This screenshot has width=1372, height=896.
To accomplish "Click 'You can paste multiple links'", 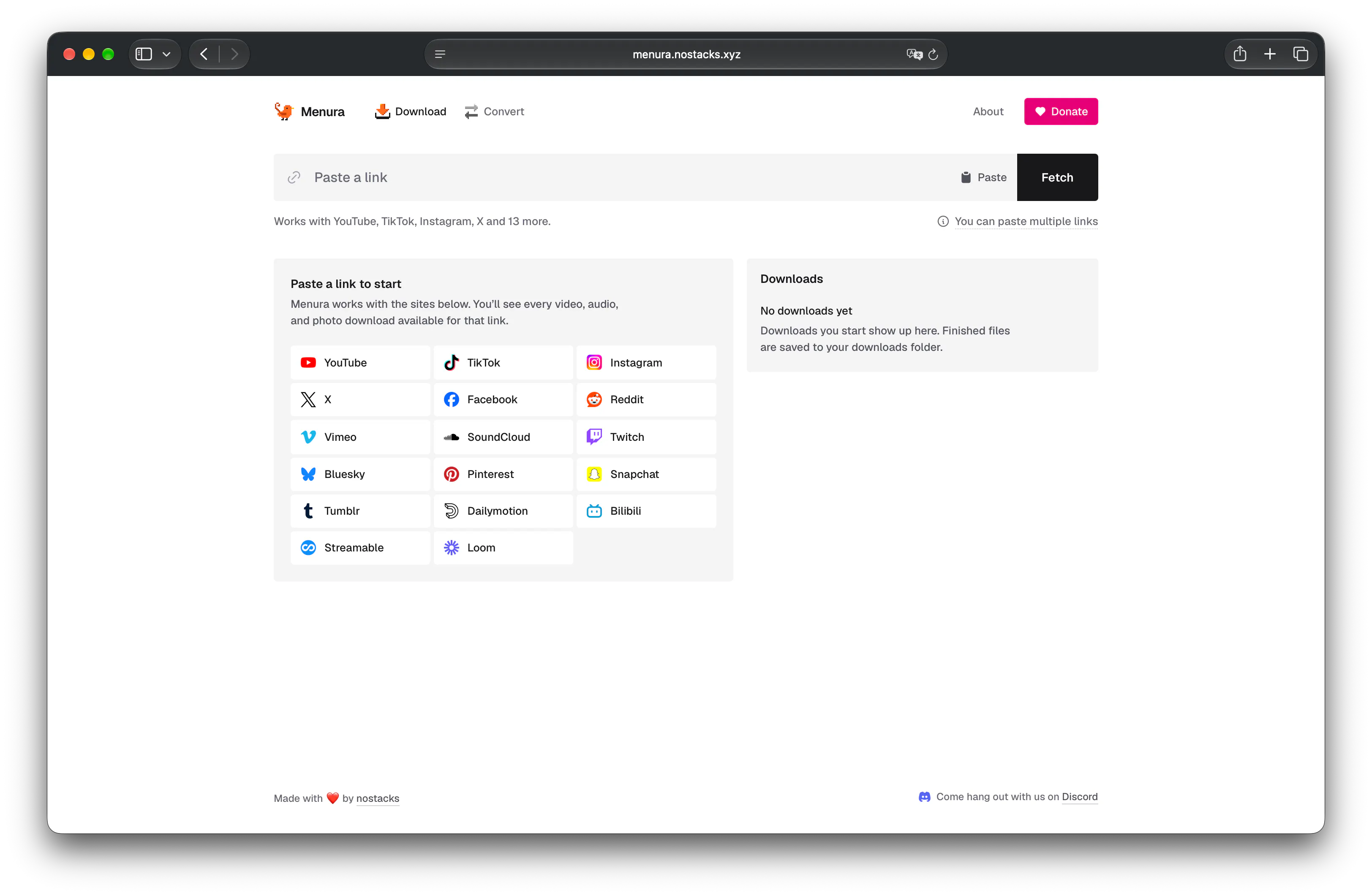I will 1026,221.
